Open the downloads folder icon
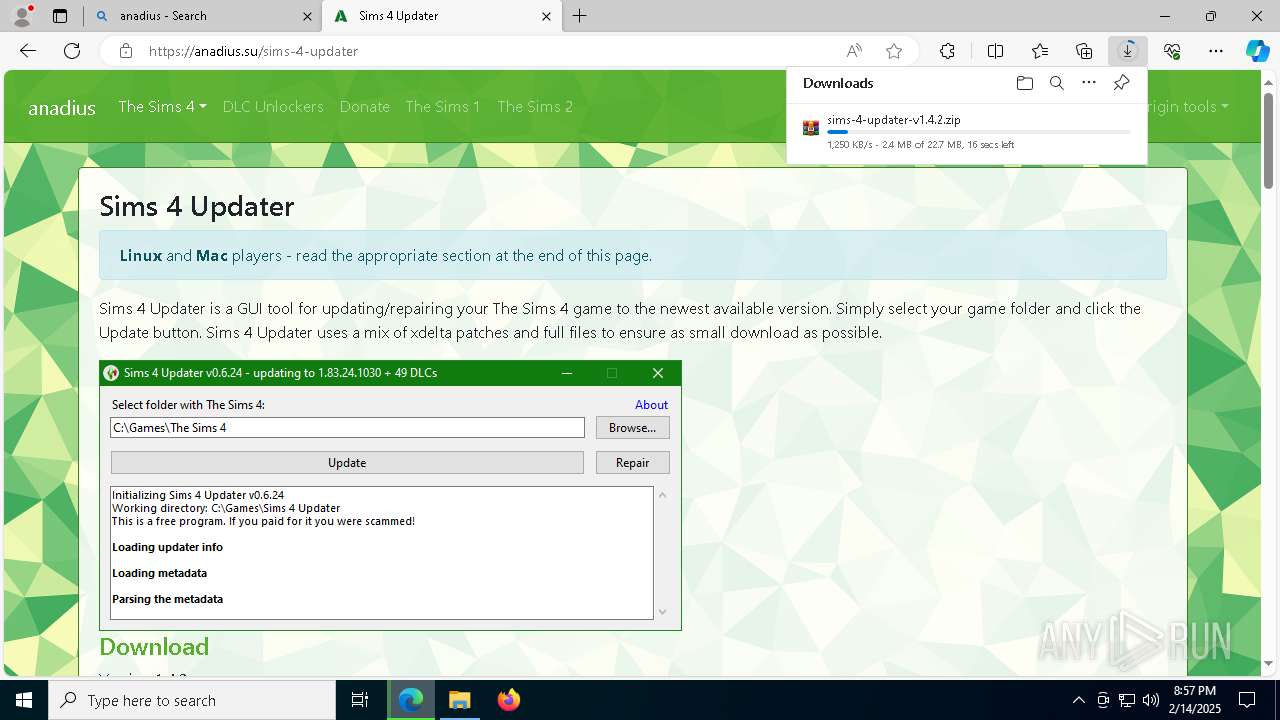This screenshot has width=1280, height=720. [1024, 83]
